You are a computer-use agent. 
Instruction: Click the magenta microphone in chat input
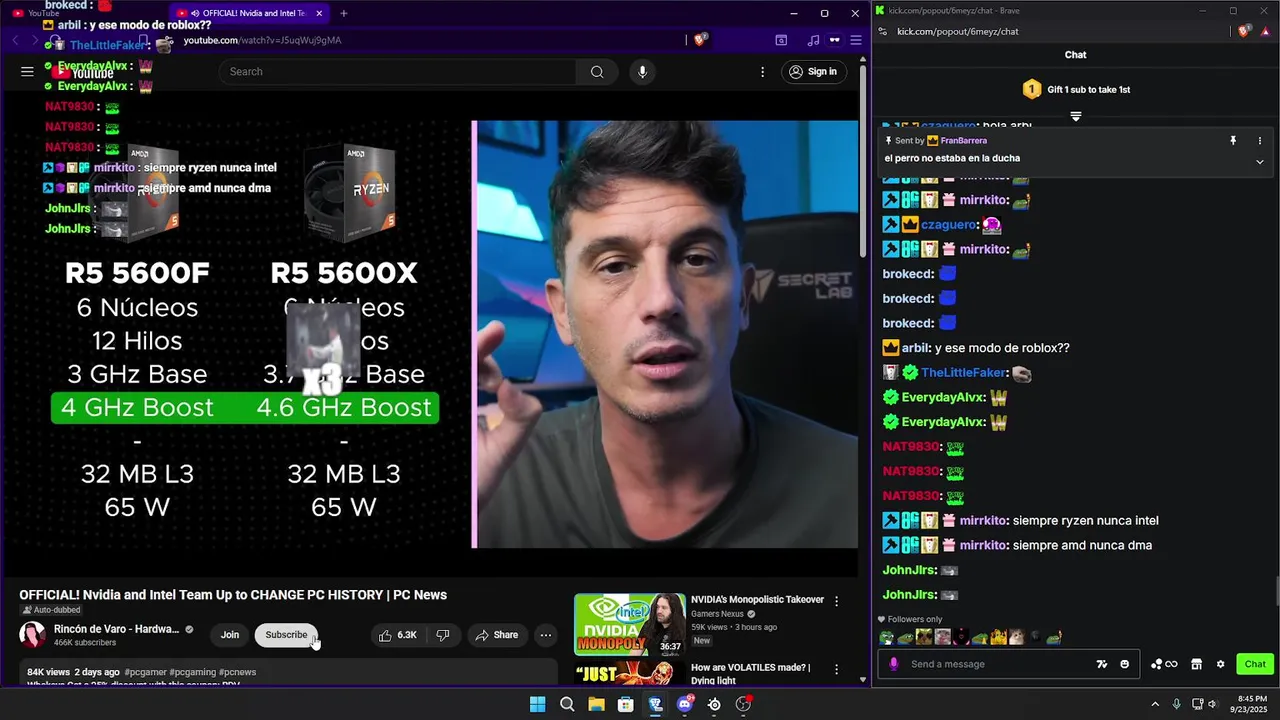coord(894,664)
